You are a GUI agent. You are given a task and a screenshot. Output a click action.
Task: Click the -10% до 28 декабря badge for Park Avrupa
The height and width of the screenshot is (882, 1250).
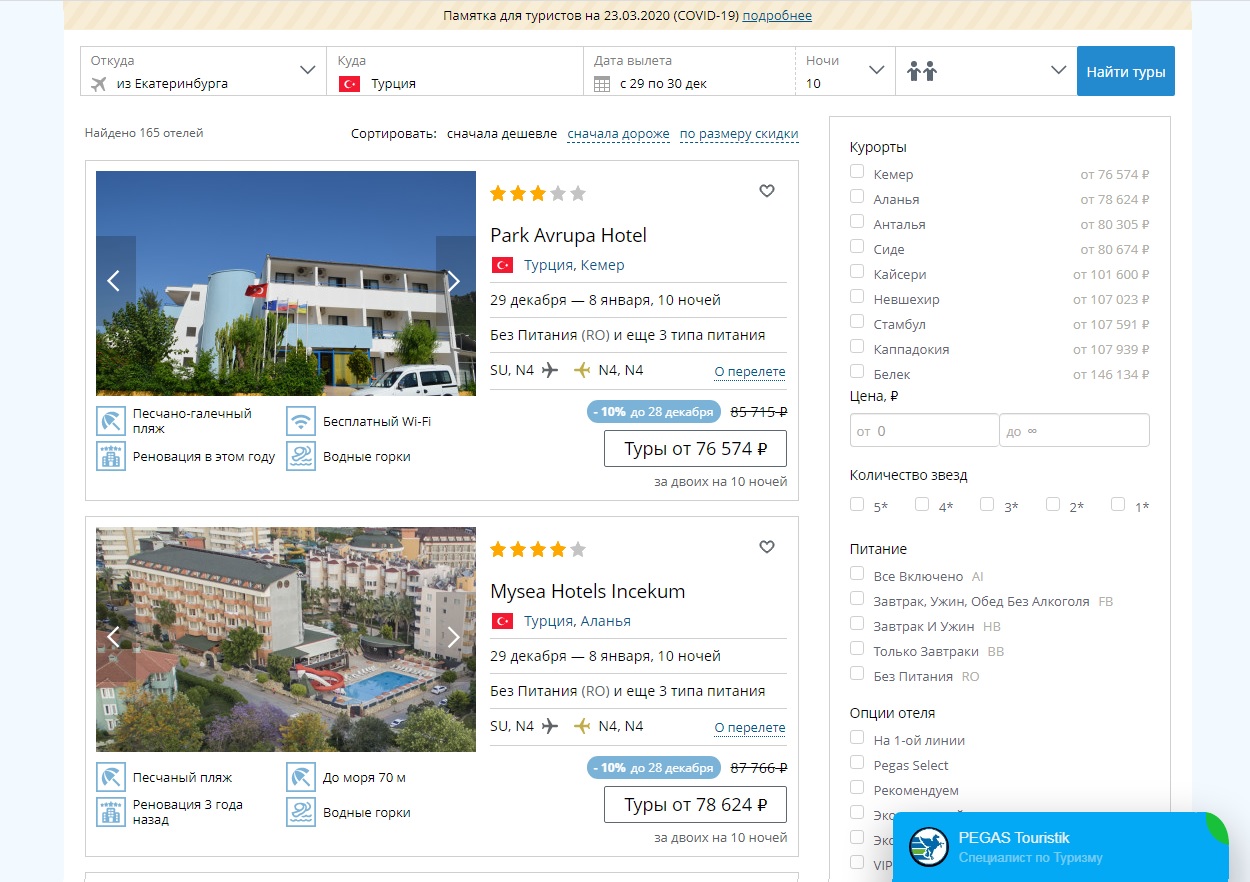pos(653,411)
